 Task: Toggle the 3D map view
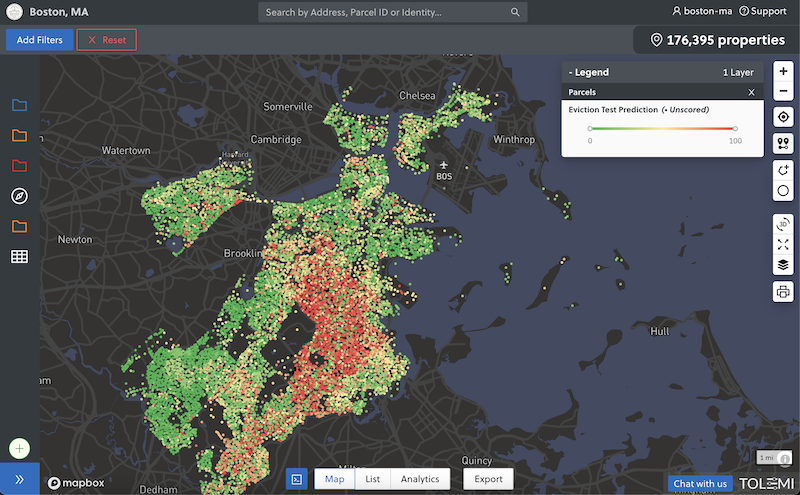(x=783, y=224)
